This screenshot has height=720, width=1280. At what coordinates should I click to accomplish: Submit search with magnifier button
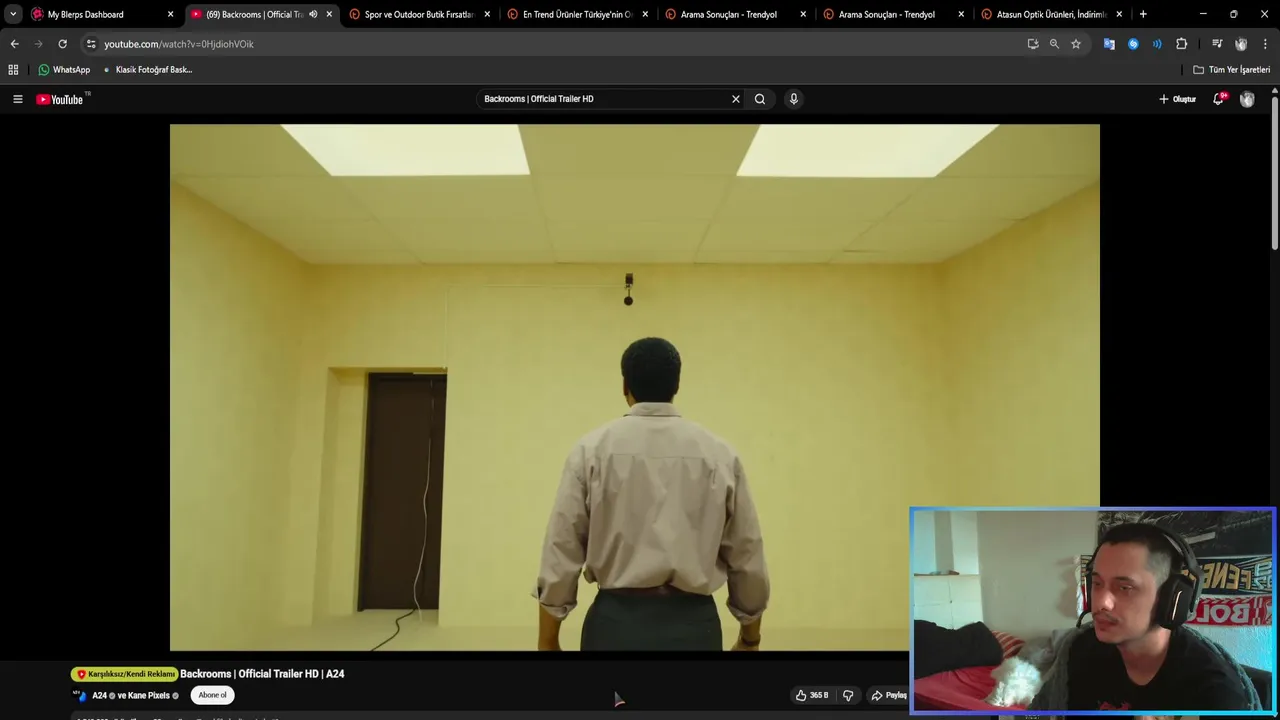coord(760,99)
